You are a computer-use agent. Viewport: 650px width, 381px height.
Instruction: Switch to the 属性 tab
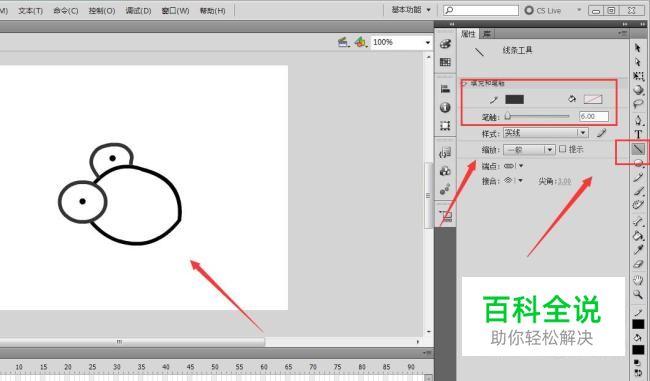click(468, 34)
